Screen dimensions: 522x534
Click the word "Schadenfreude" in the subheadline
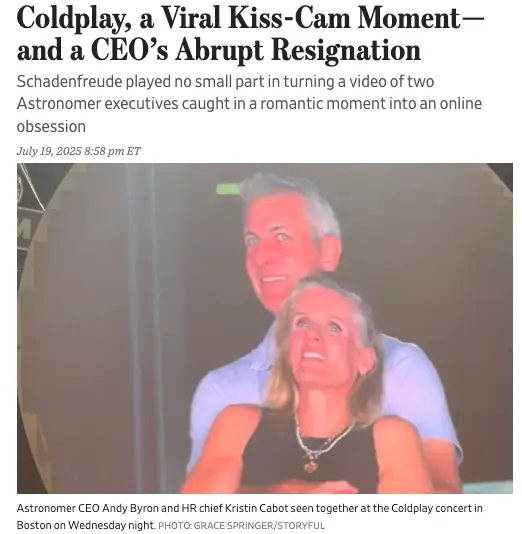coord(69,82)
